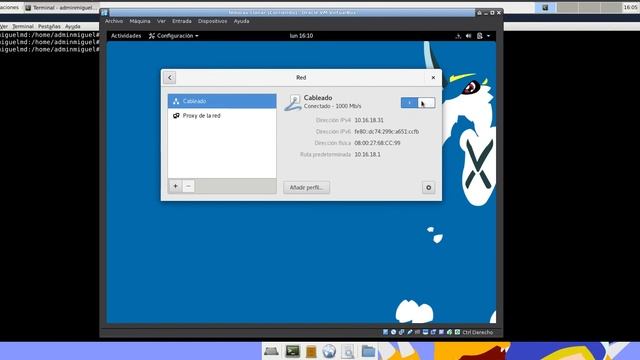
Task: Open VirtualBox Entrada menu
Action: coord(182,21)
